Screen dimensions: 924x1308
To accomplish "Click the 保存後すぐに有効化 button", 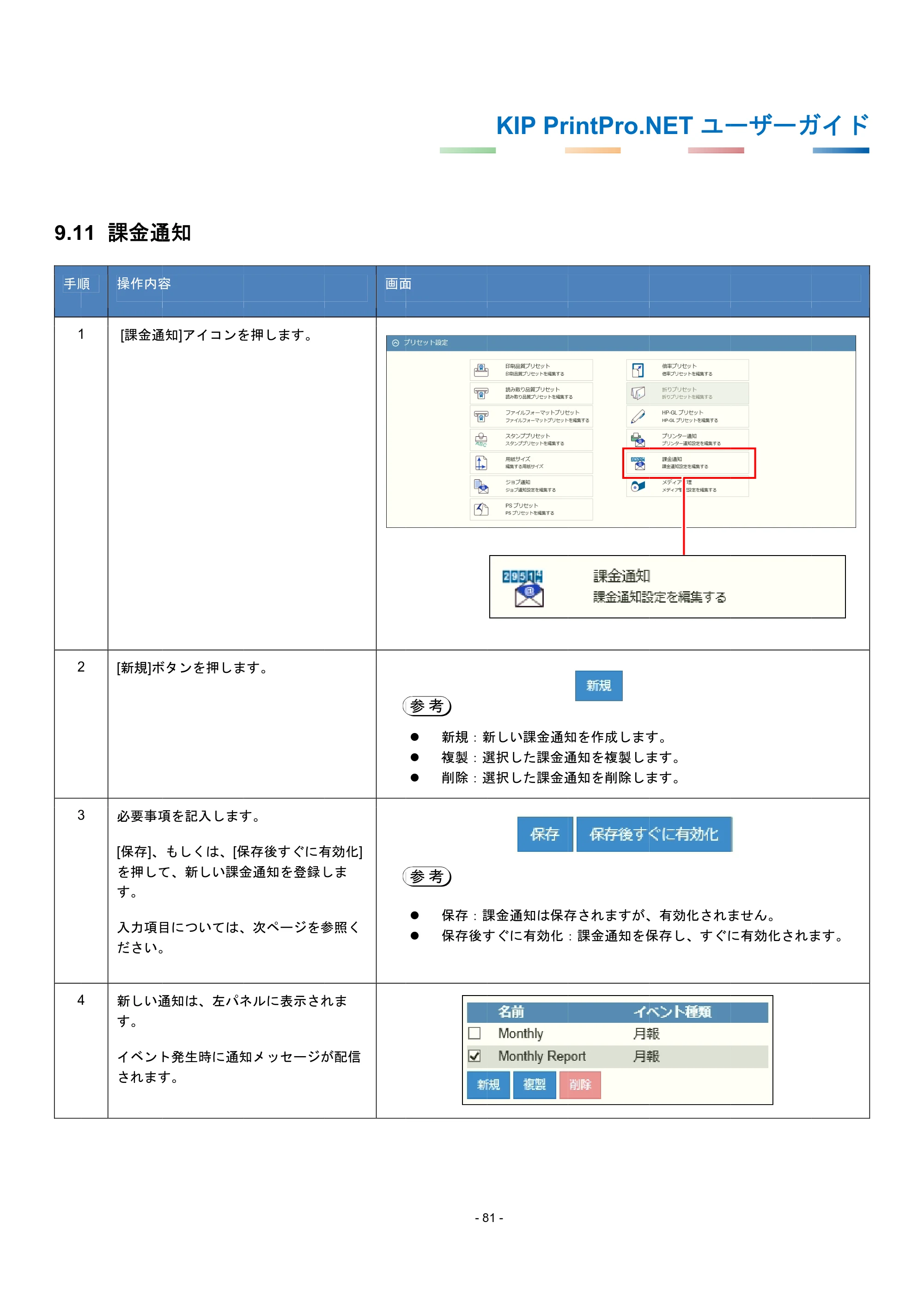I will pyautogui.click(x=654, y=834).
